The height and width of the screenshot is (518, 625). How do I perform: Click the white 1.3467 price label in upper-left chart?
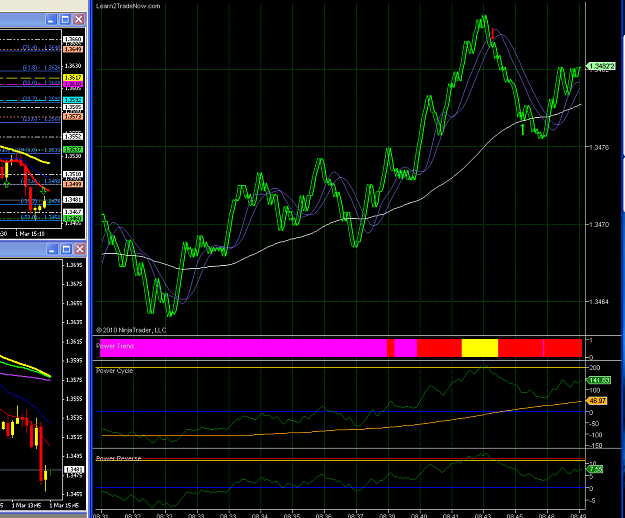(73, 212)
